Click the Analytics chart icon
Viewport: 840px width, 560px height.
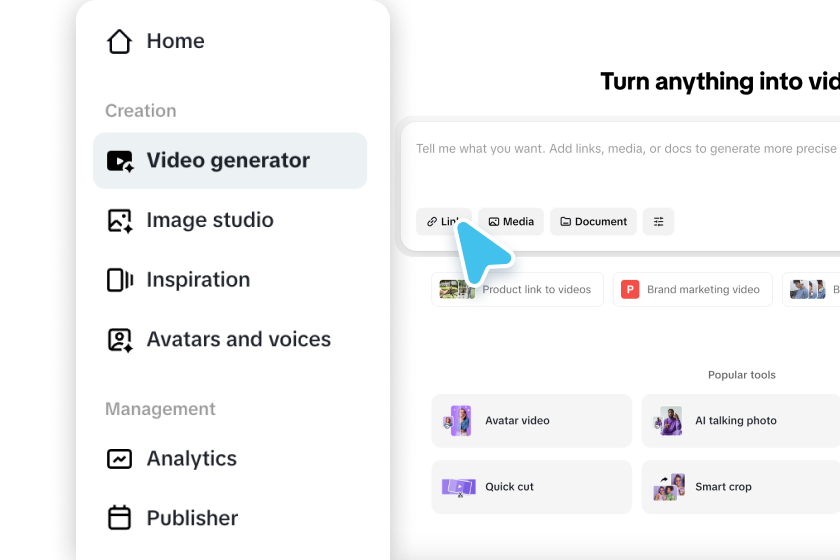tap(119, 459)
